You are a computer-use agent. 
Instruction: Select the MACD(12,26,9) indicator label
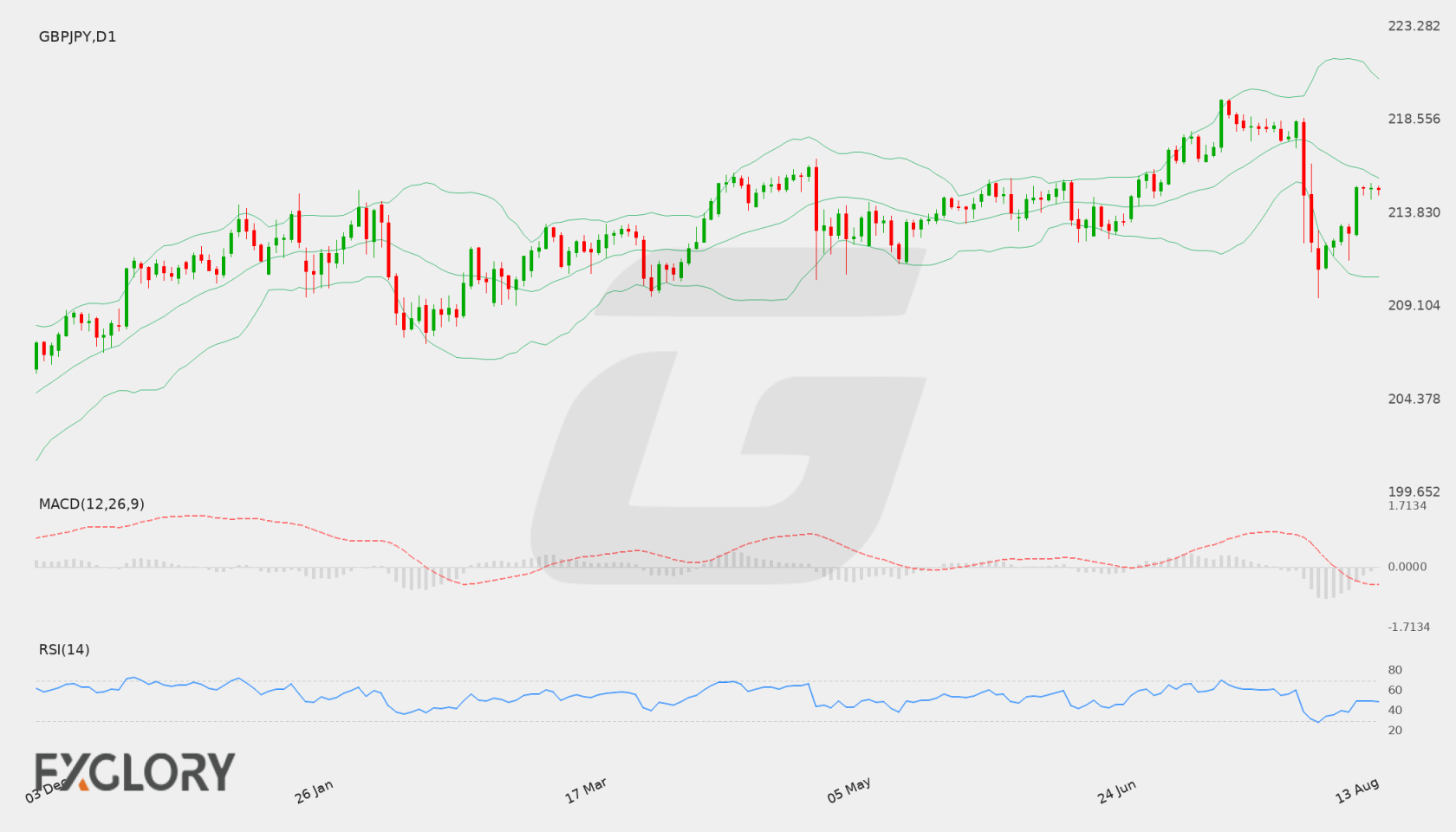(x=92, y=504)
